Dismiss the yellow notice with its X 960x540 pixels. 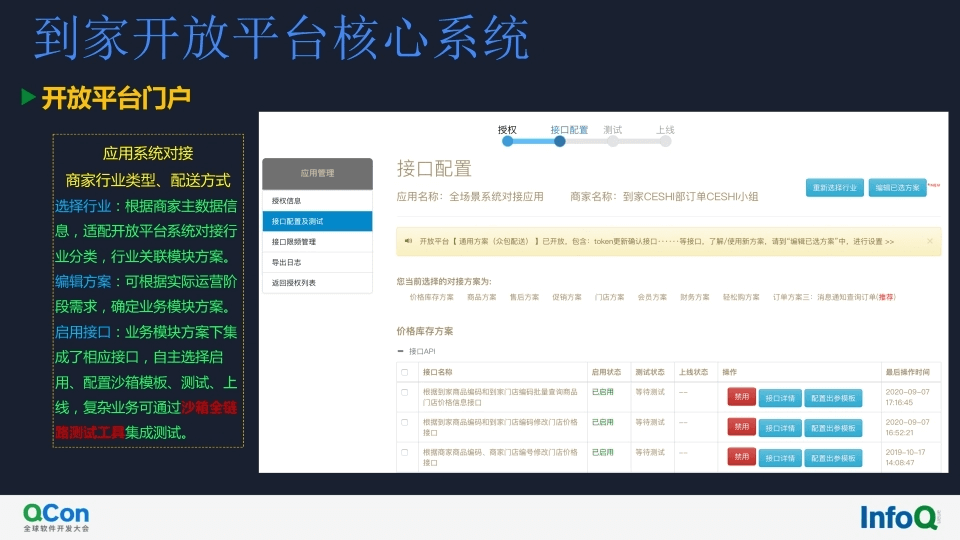[930, 241]
